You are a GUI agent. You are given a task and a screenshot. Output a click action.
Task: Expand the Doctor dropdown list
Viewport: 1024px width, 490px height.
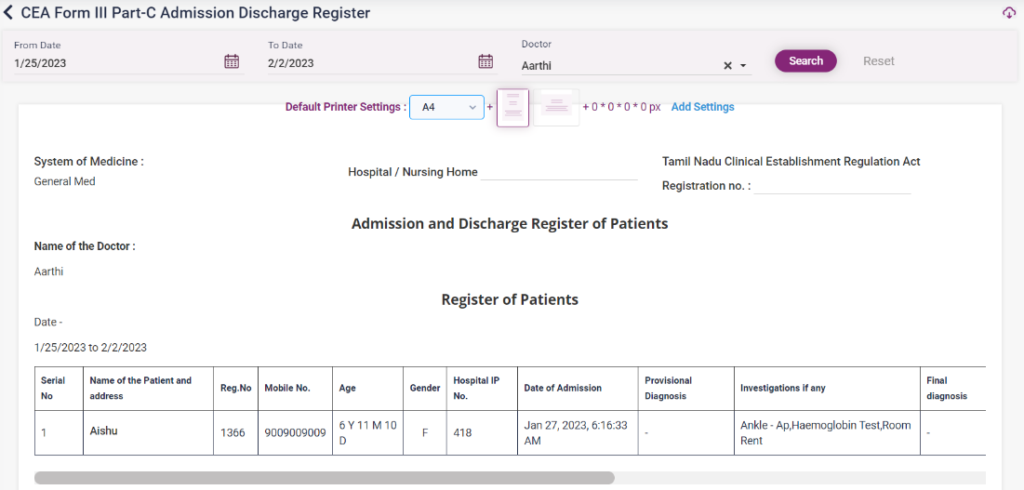[x=743, y=66]
